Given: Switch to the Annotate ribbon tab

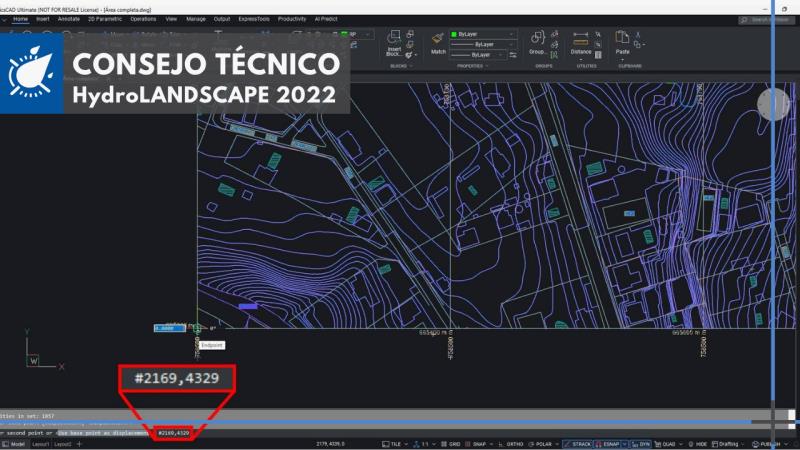Looking at the screenshot, I should click(69, 19).
